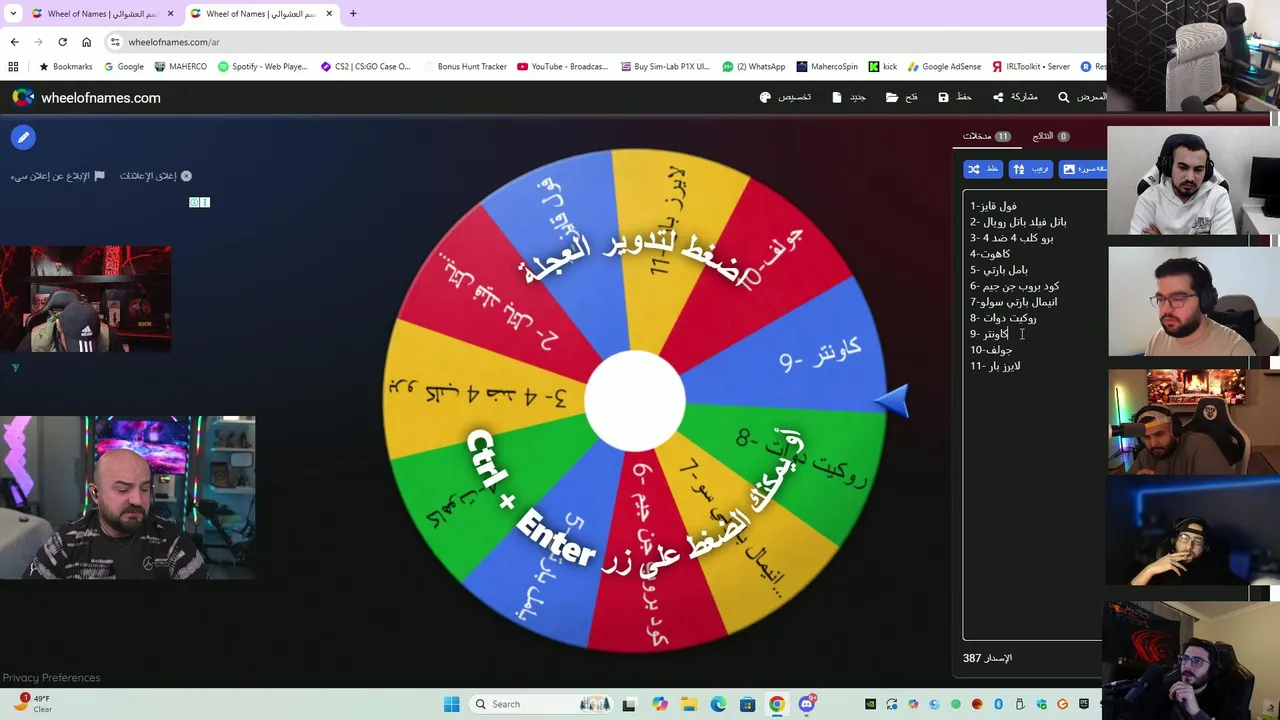Open the Customize palette option
The height and width of the screenshot is (720, 1280).
click(785, 97)
